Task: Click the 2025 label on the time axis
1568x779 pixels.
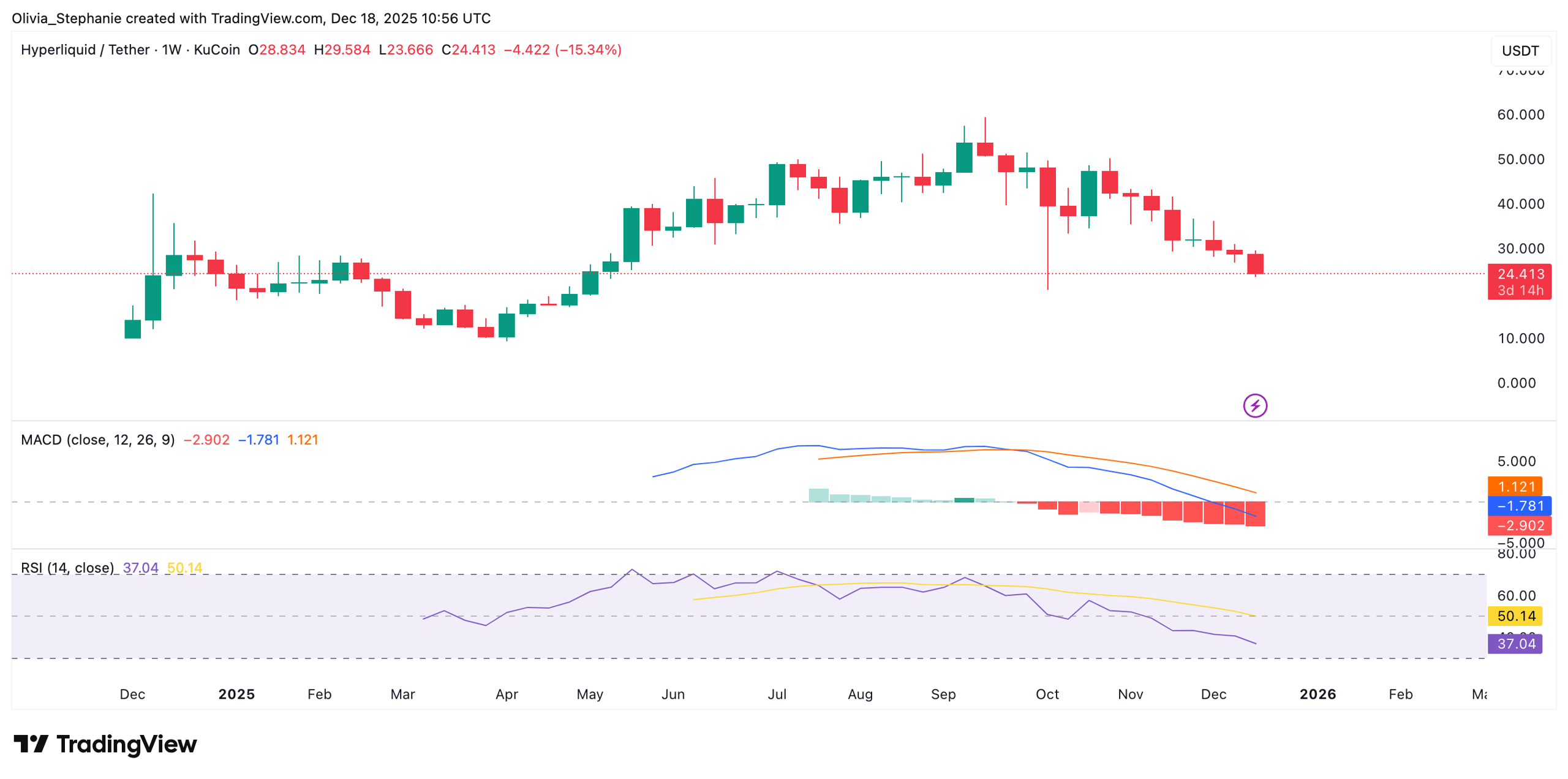Action: pyautogui.click(x=238, y=694)
